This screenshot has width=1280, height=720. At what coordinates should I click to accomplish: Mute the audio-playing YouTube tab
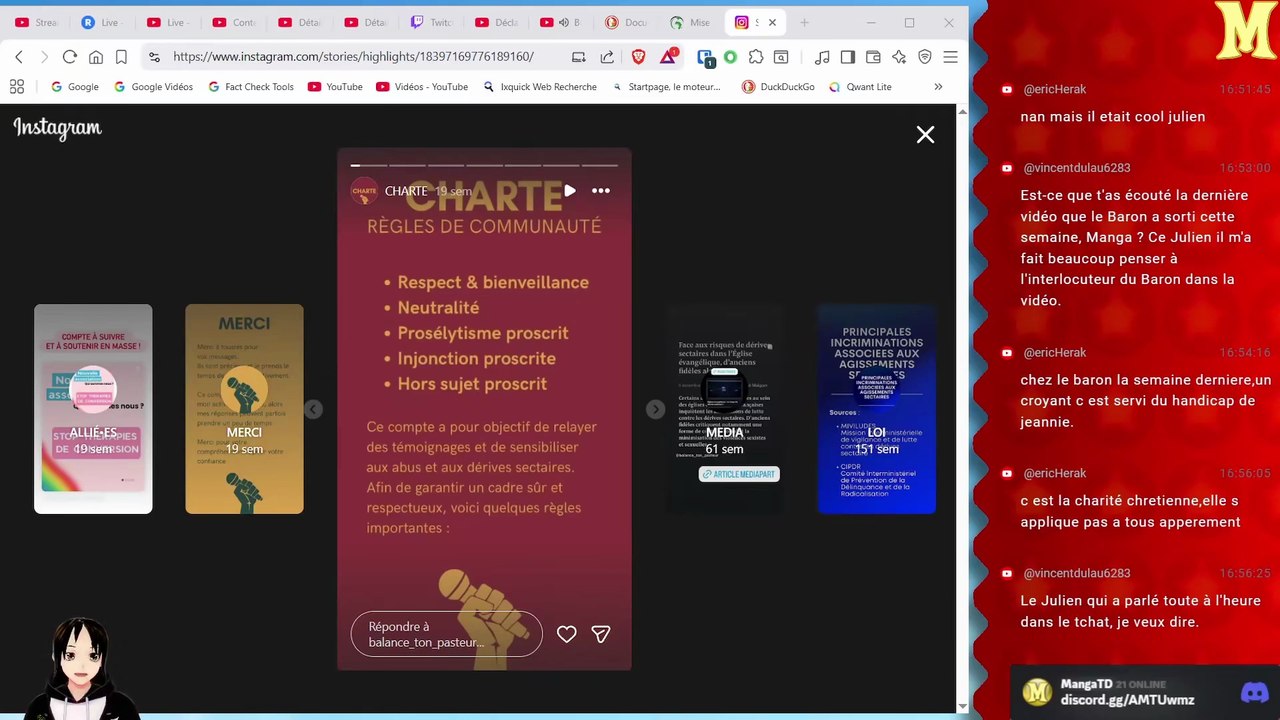click(x=563, y=22)
